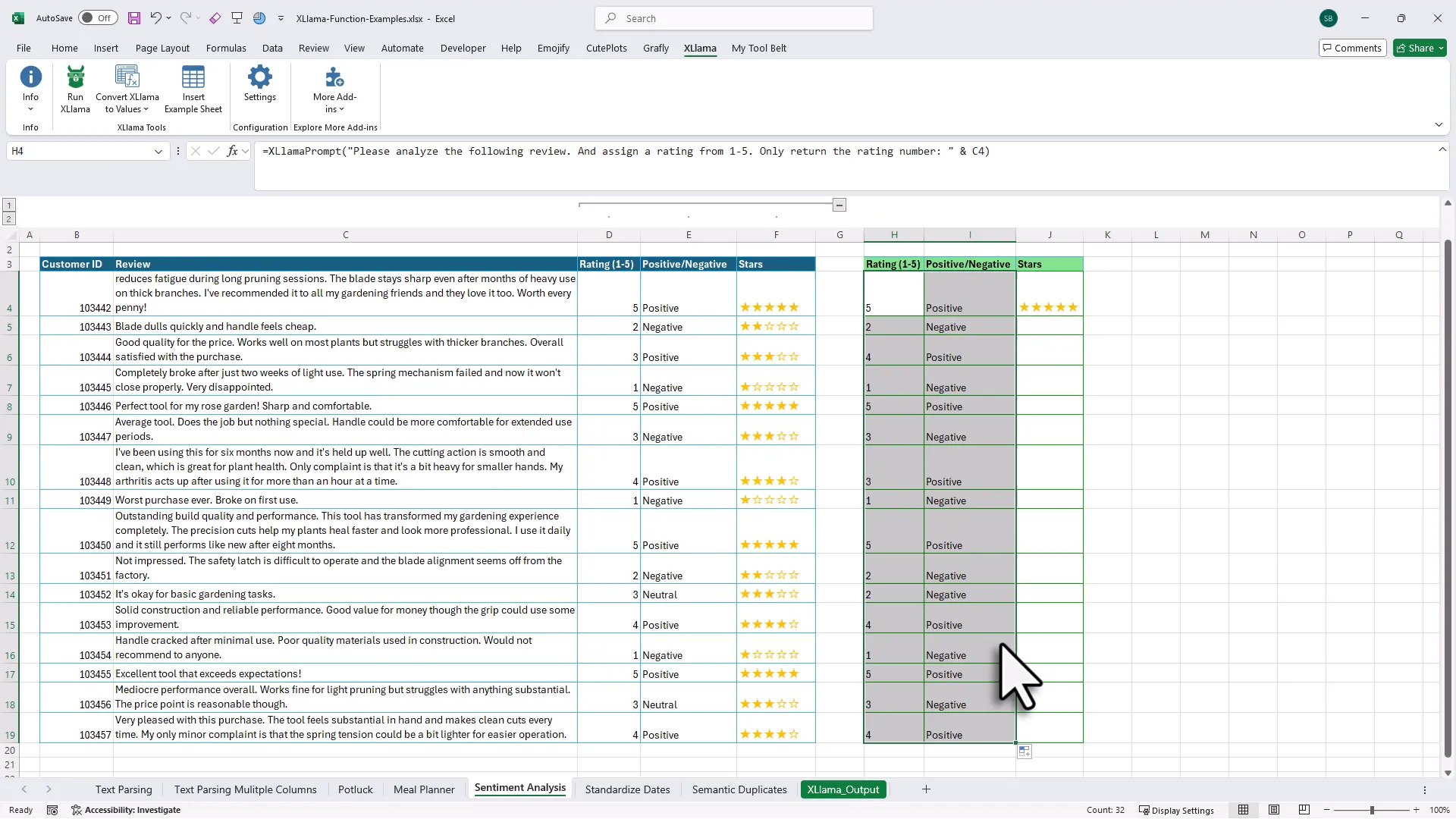Insert an XLlama Example Sheet
Screen dimensions: 1456x819
(193, 87)
